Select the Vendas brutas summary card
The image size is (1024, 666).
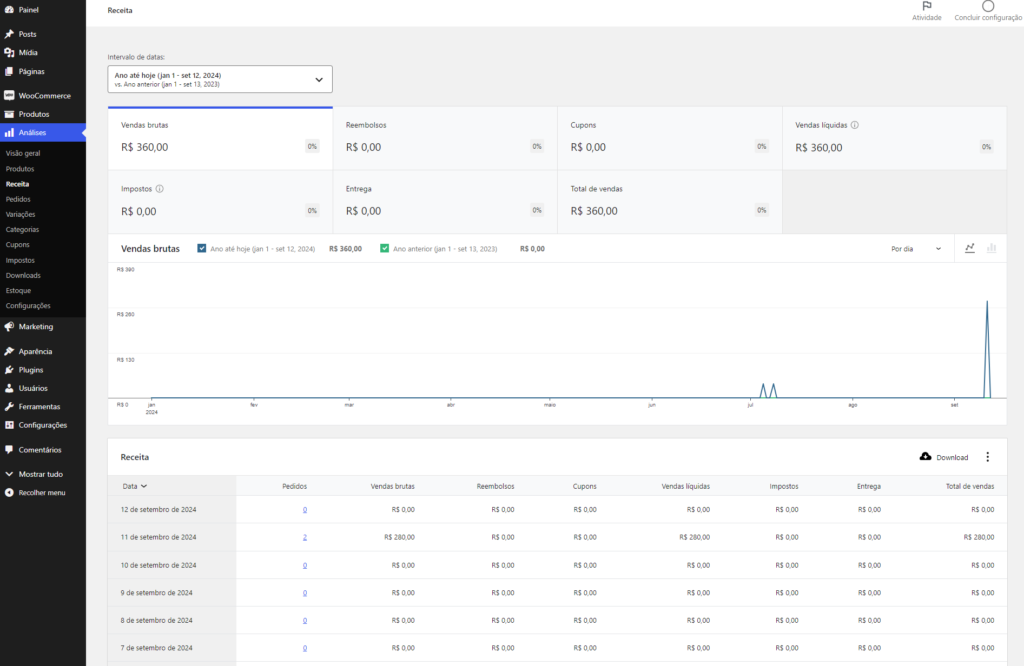[x=220, y=138]
